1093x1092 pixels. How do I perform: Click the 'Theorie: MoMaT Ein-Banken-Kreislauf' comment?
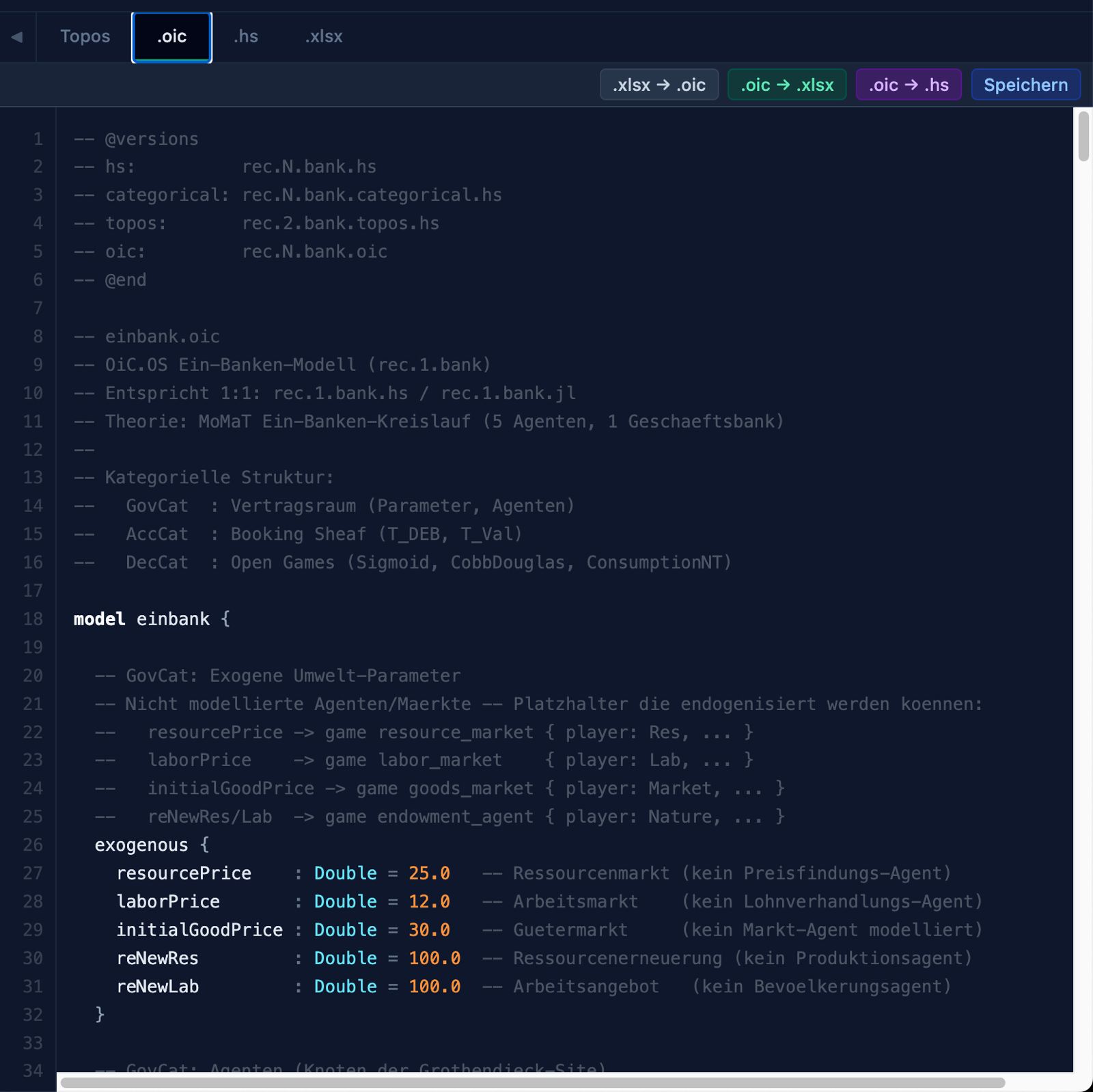pos(429,422)
